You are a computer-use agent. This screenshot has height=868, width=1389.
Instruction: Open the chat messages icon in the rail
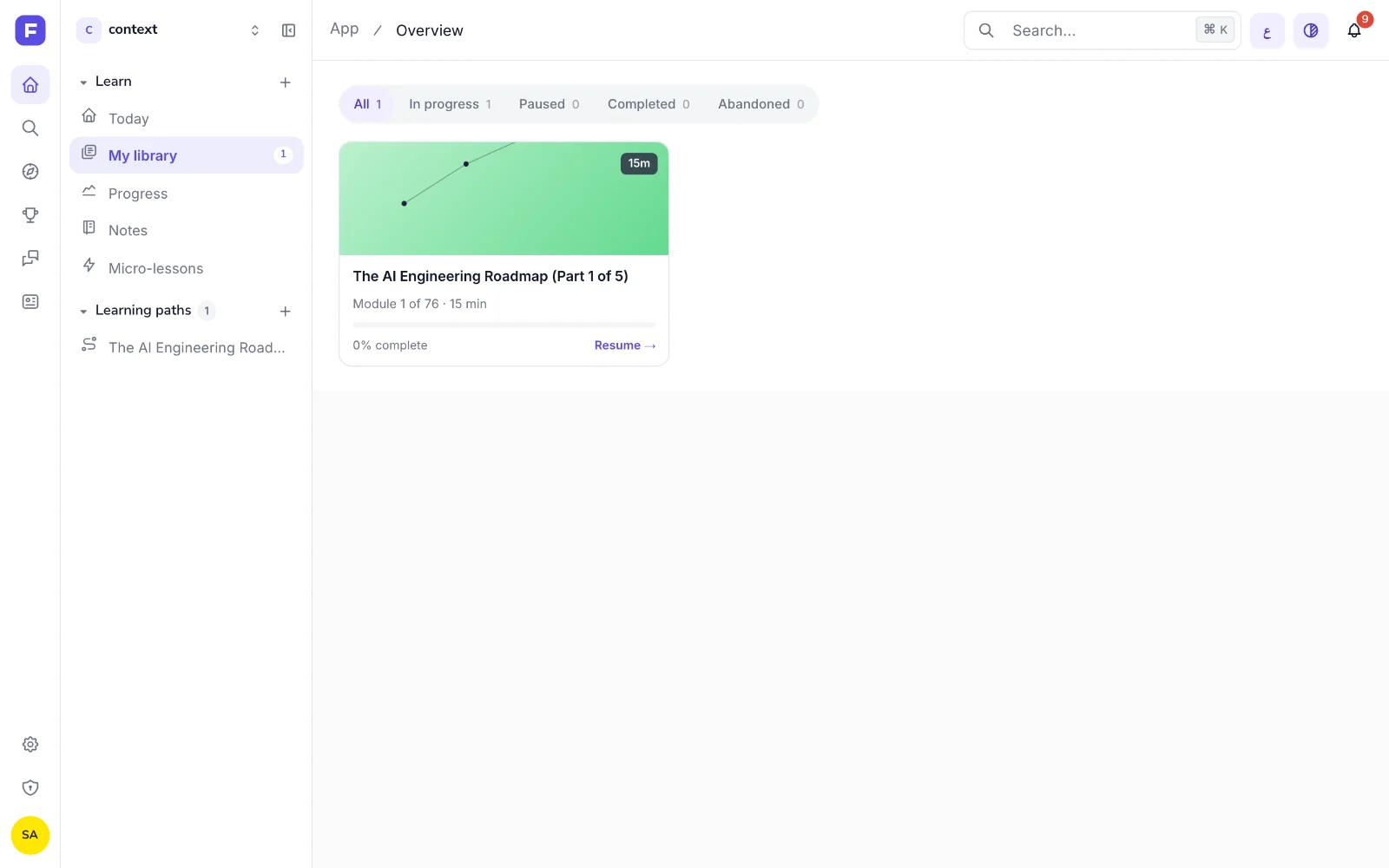30,259
